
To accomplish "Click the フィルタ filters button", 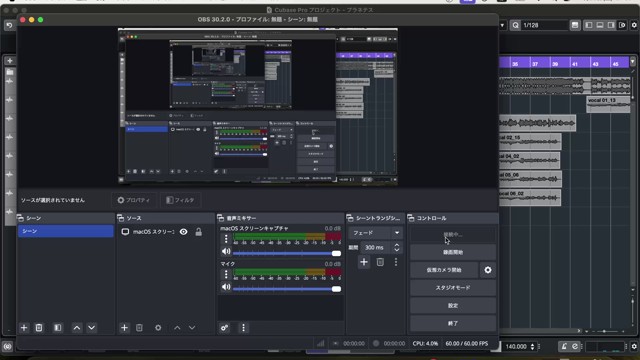I will [180, 200].
